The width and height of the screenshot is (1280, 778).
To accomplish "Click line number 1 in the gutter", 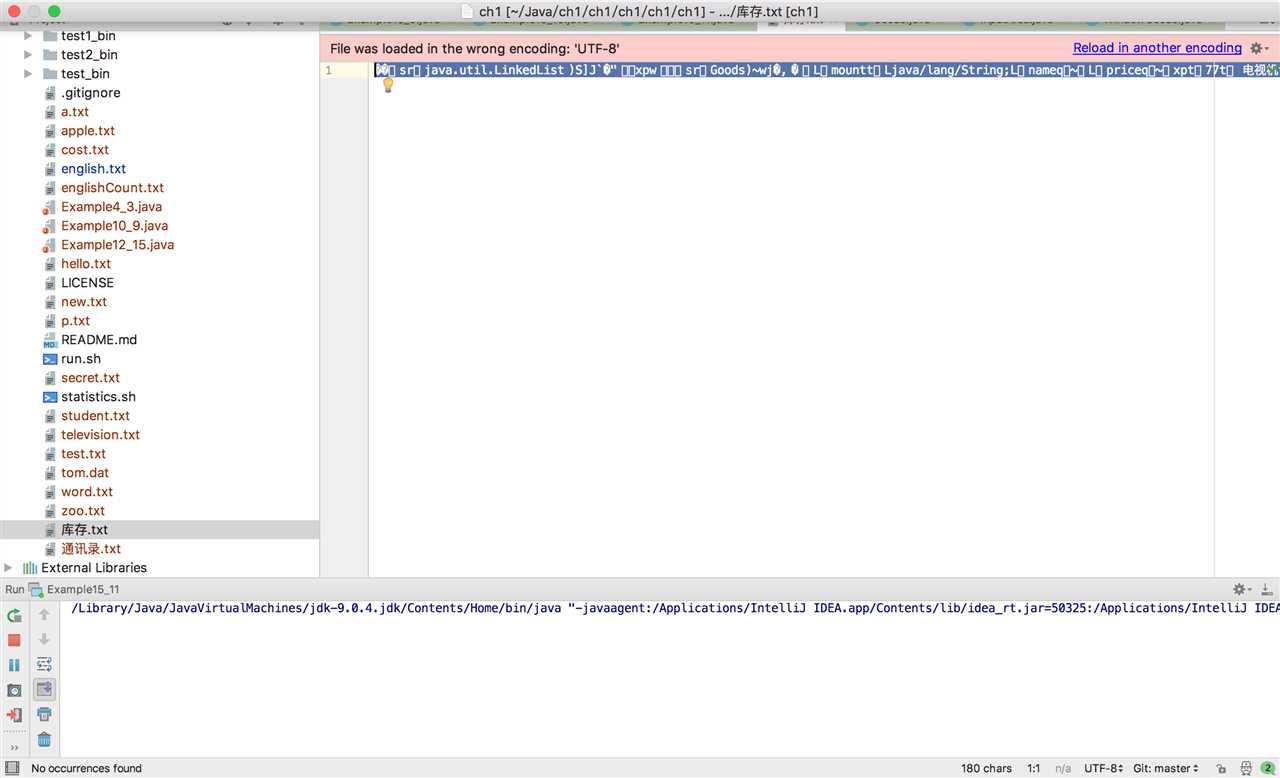I will pos(328,70).
